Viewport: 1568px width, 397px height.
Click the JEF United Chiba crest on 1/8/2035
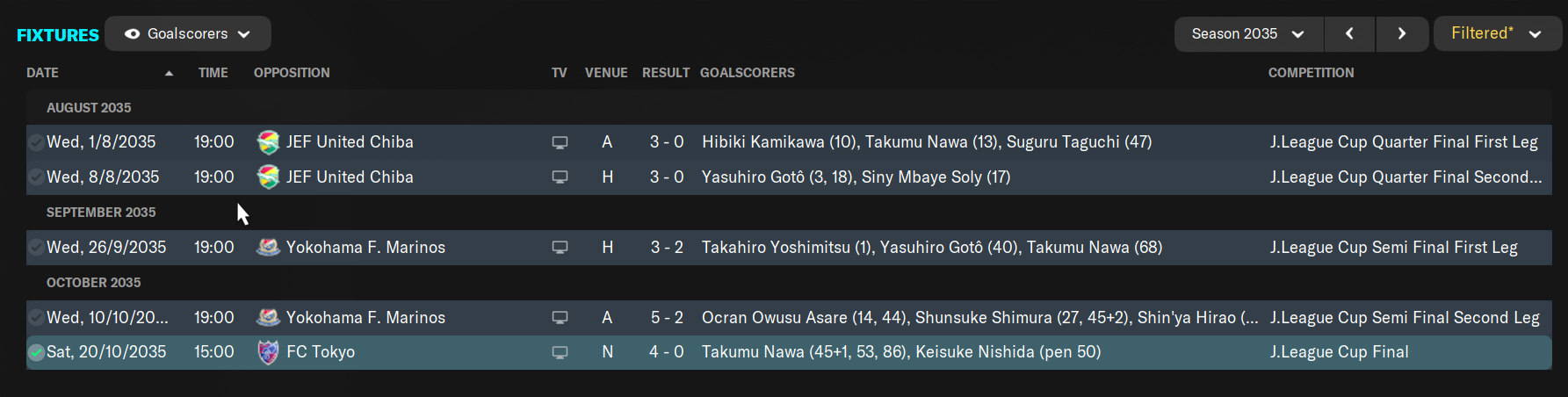pyautogui.click(x=268, y=142)
